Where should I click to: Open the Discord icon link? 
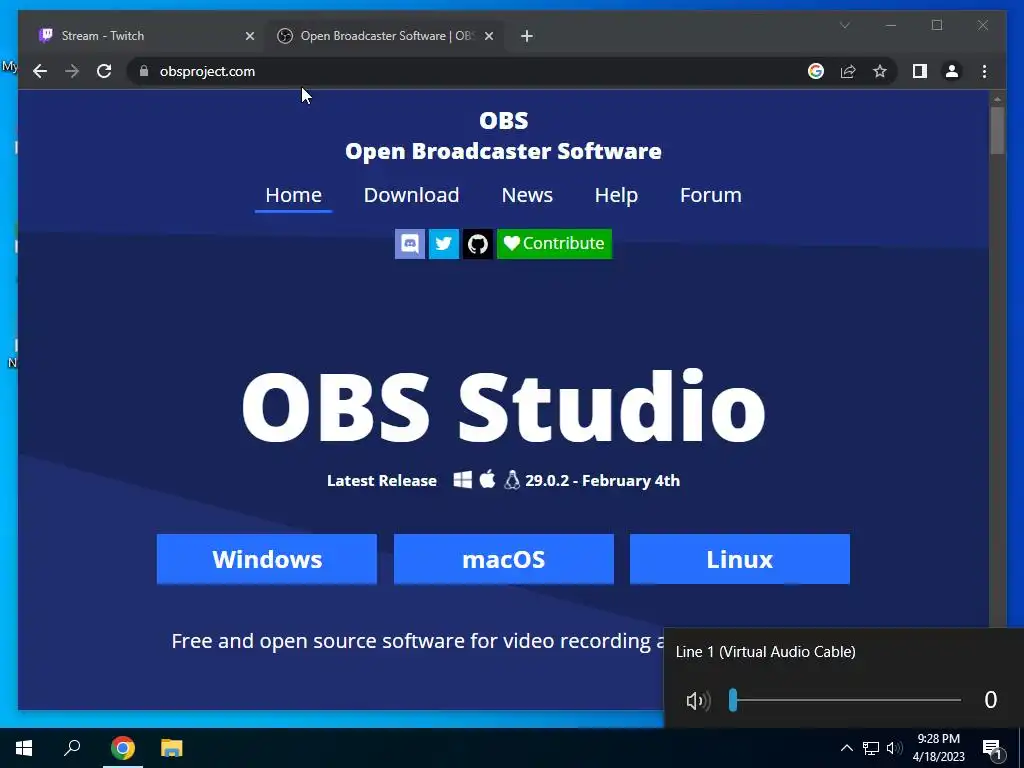click(x=409, y=244)
